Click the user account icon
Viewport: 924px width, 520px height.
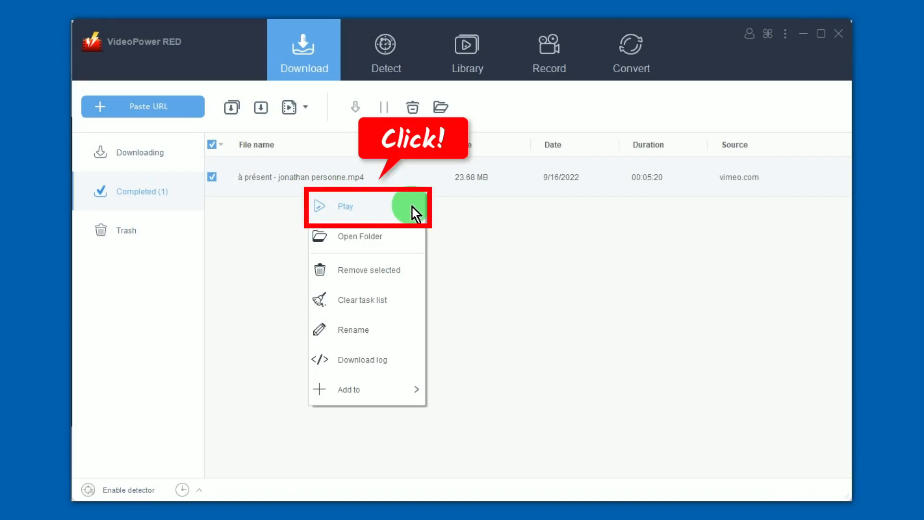click(749, 34)
